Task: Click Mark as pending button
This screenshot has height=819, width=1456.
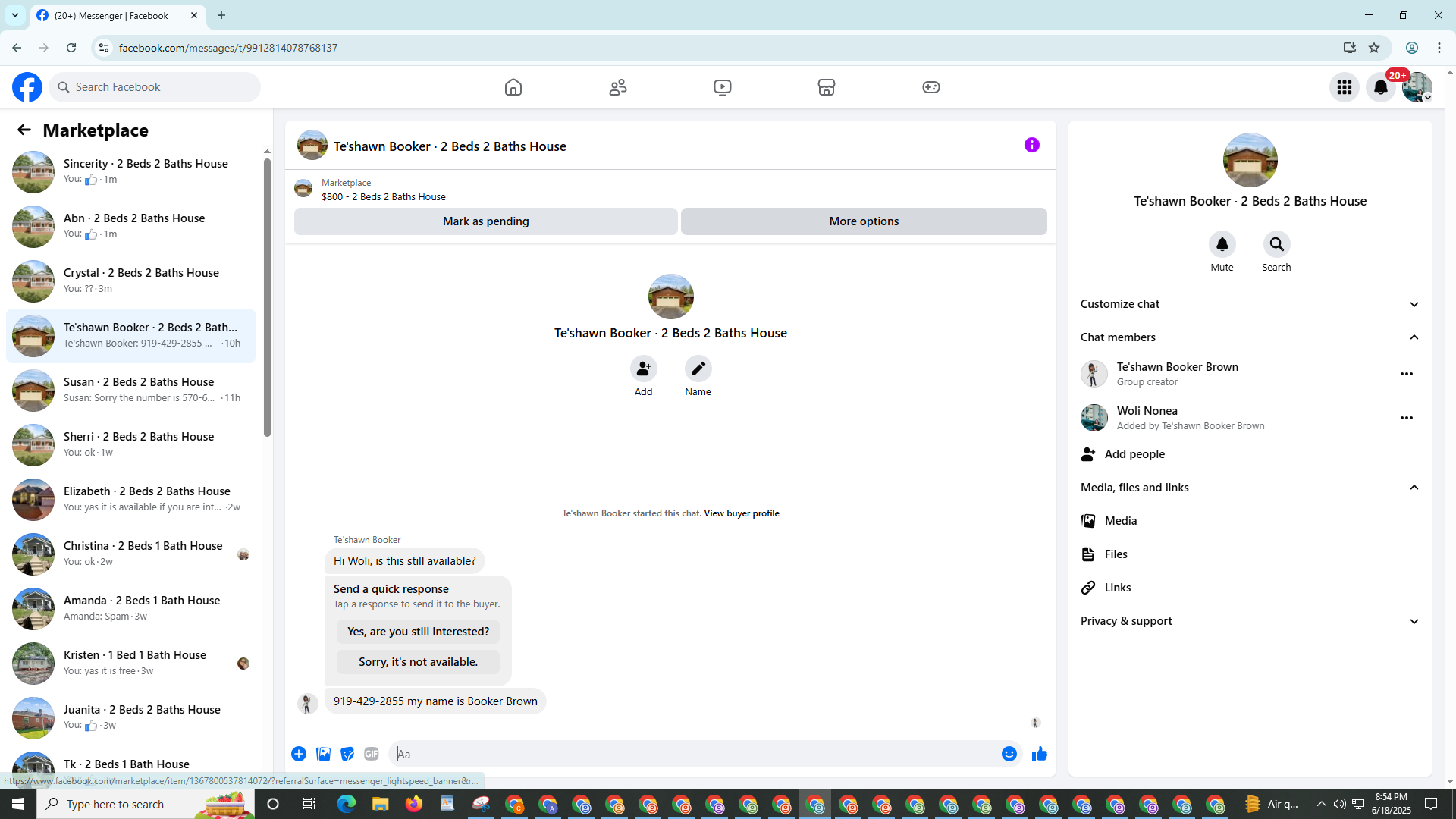Action: click(486, 221)
